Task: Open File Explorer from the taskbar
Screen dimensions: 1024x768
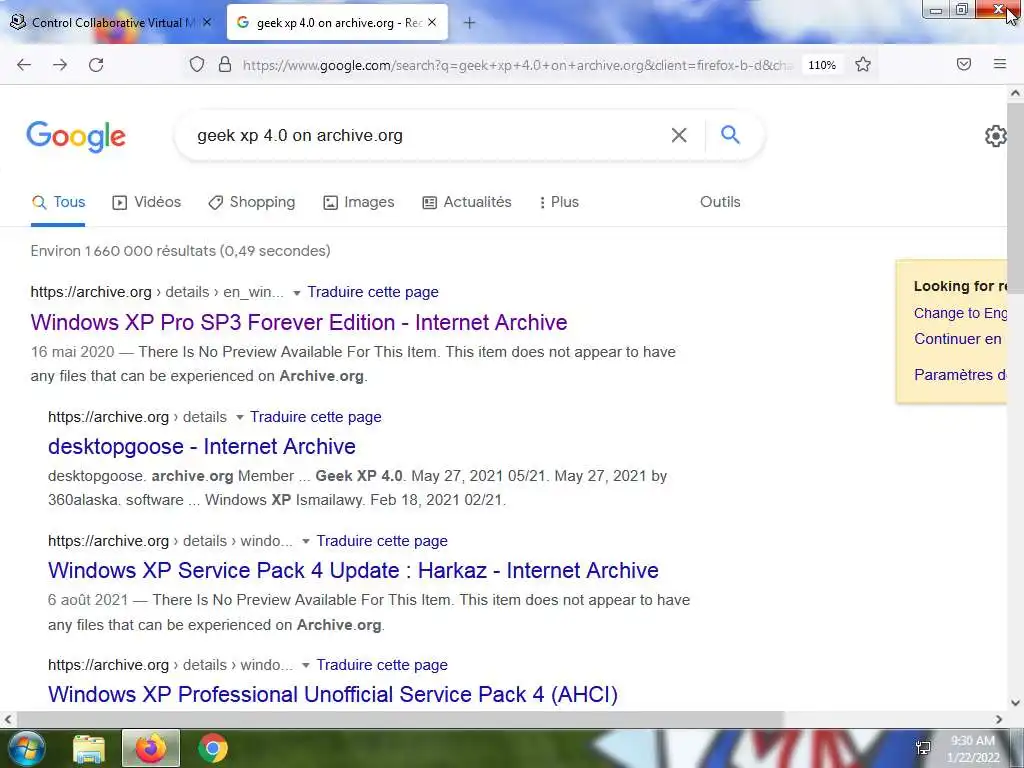Action: click(x=89, y=749)
